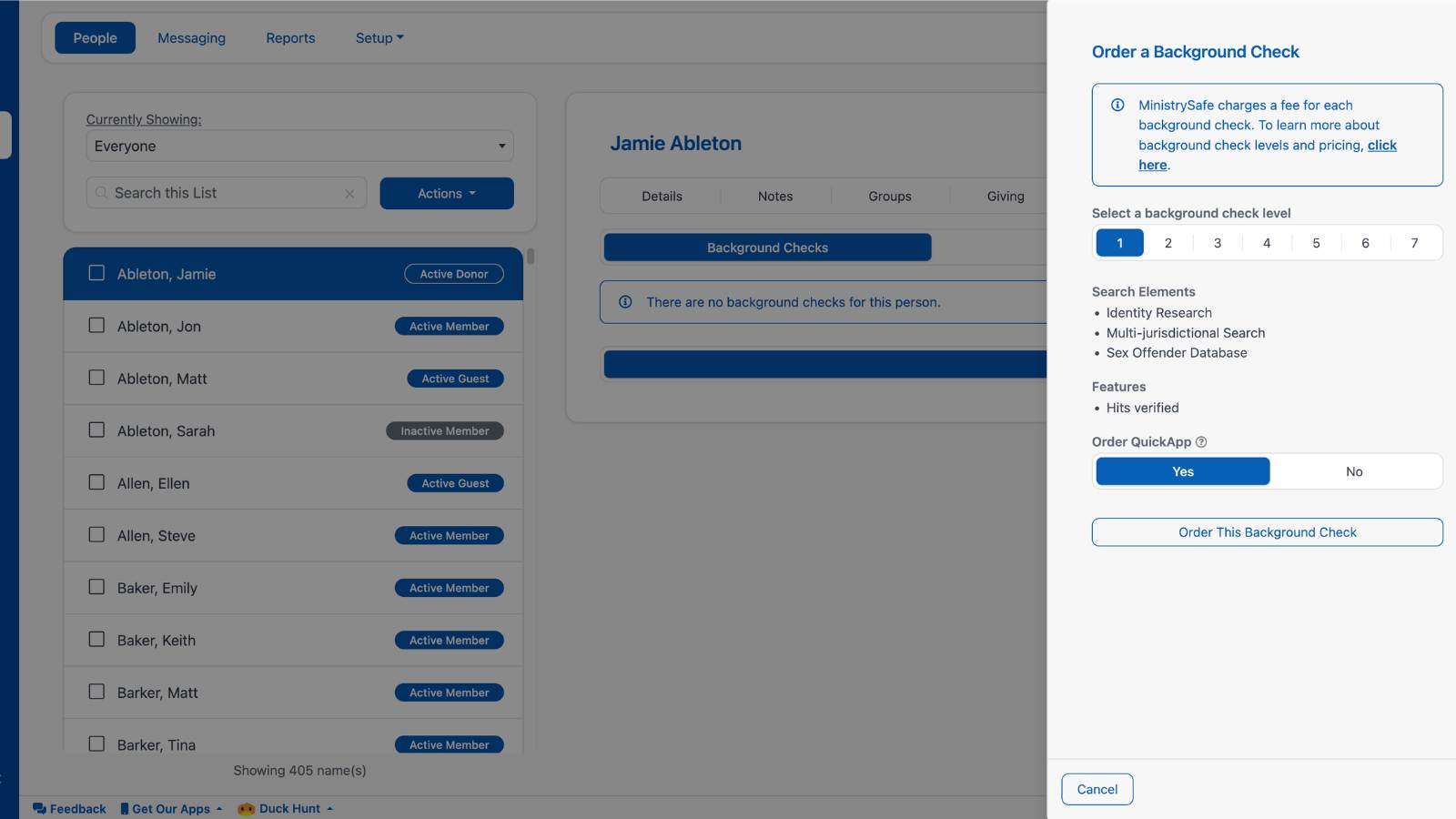Select Yes for Order QuickApp

click(1182, 471)
